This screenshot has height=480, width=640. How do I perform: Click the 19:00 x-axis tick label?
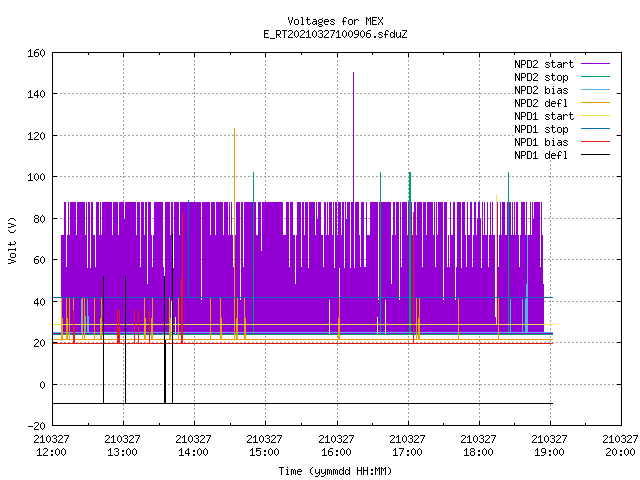click(549, 452)
